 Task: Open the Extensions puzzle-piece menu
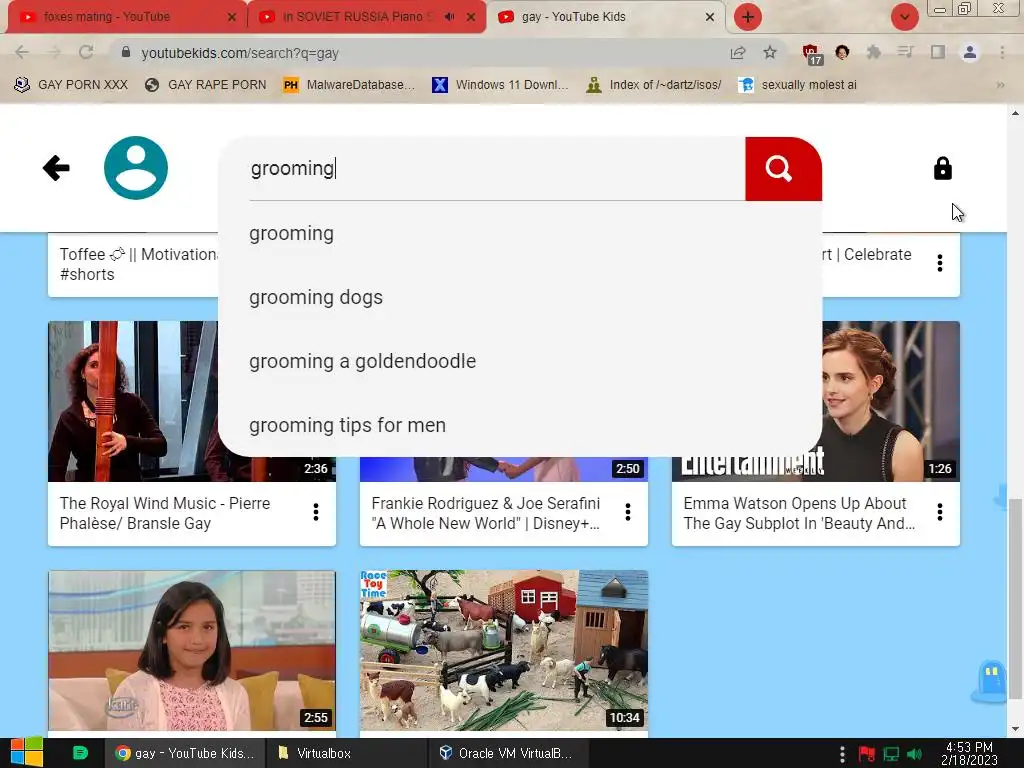[x=873, y=52]
